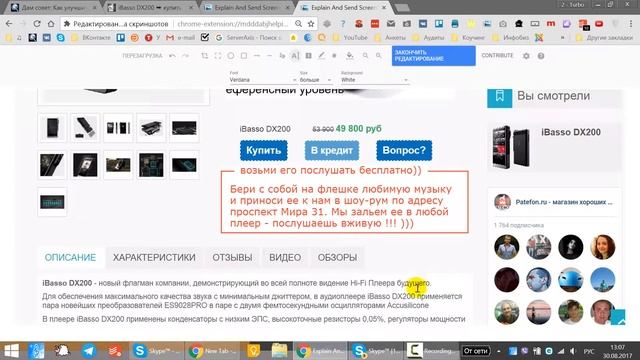Select the dashed selection rectangle tool

click(218, 56)
